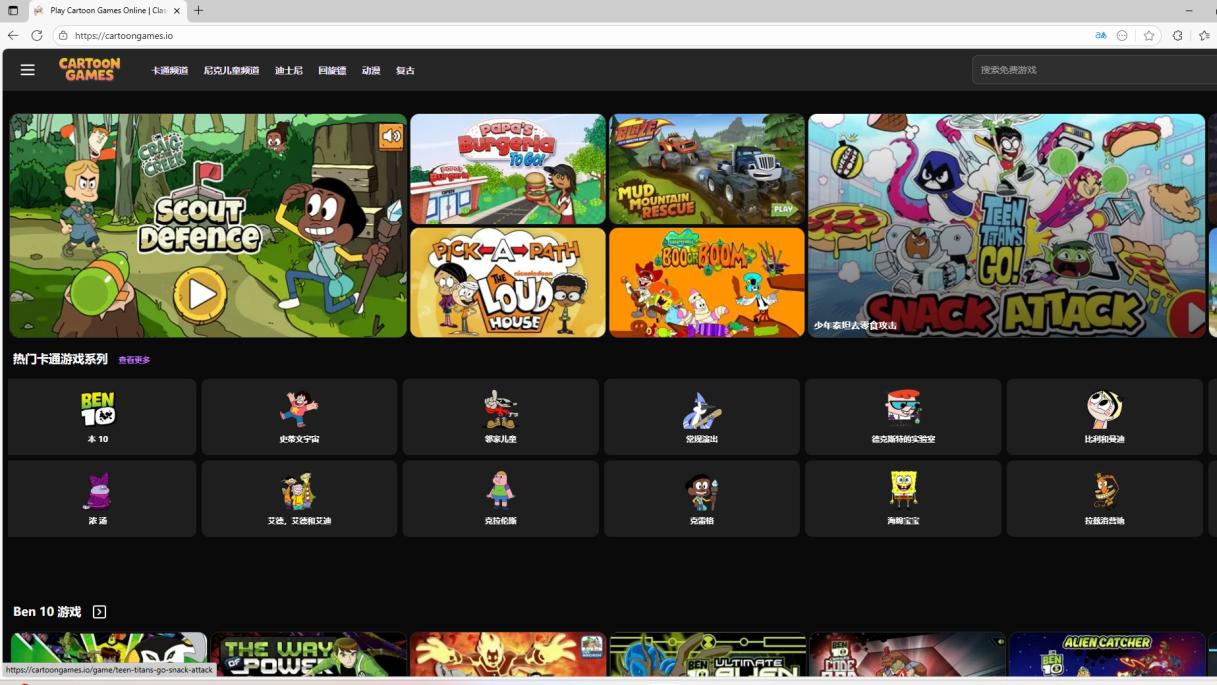Viewport: 1217px width, 685px height.
Task: Add page to favorites with star icon
Action: [x=1149, y=35]
